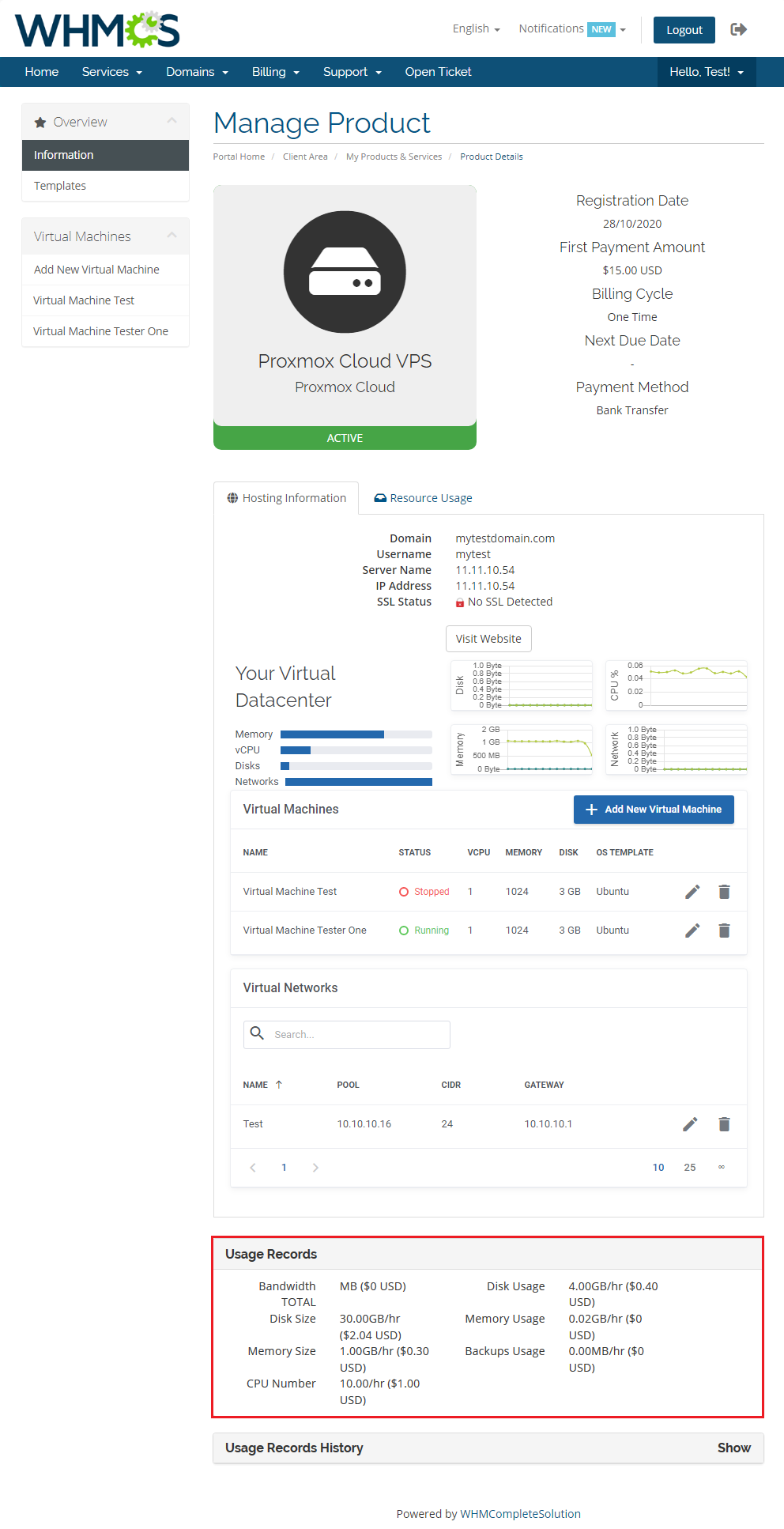Click page 1 in pagination

(285, 1168)
